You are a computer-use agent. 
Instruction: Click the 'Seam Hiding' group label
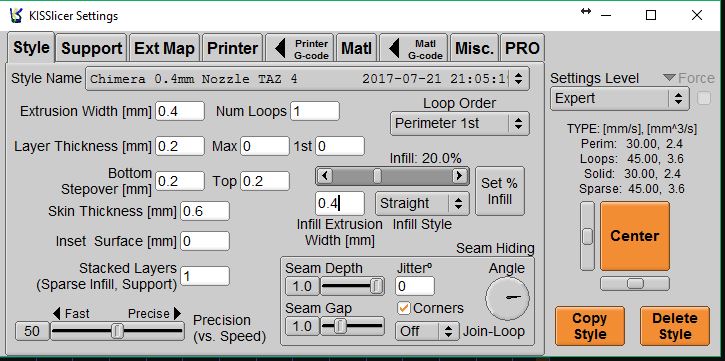pyautogui.click(x=495, y=248)
